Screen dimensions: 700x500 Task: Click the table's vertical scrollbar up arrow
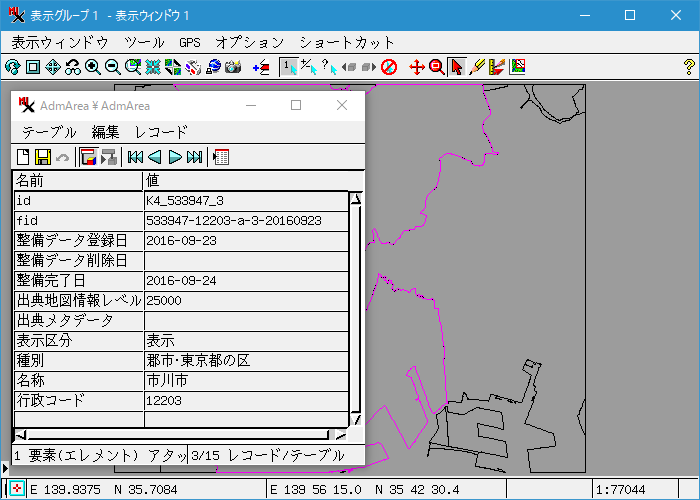click(x=355, y=199)
